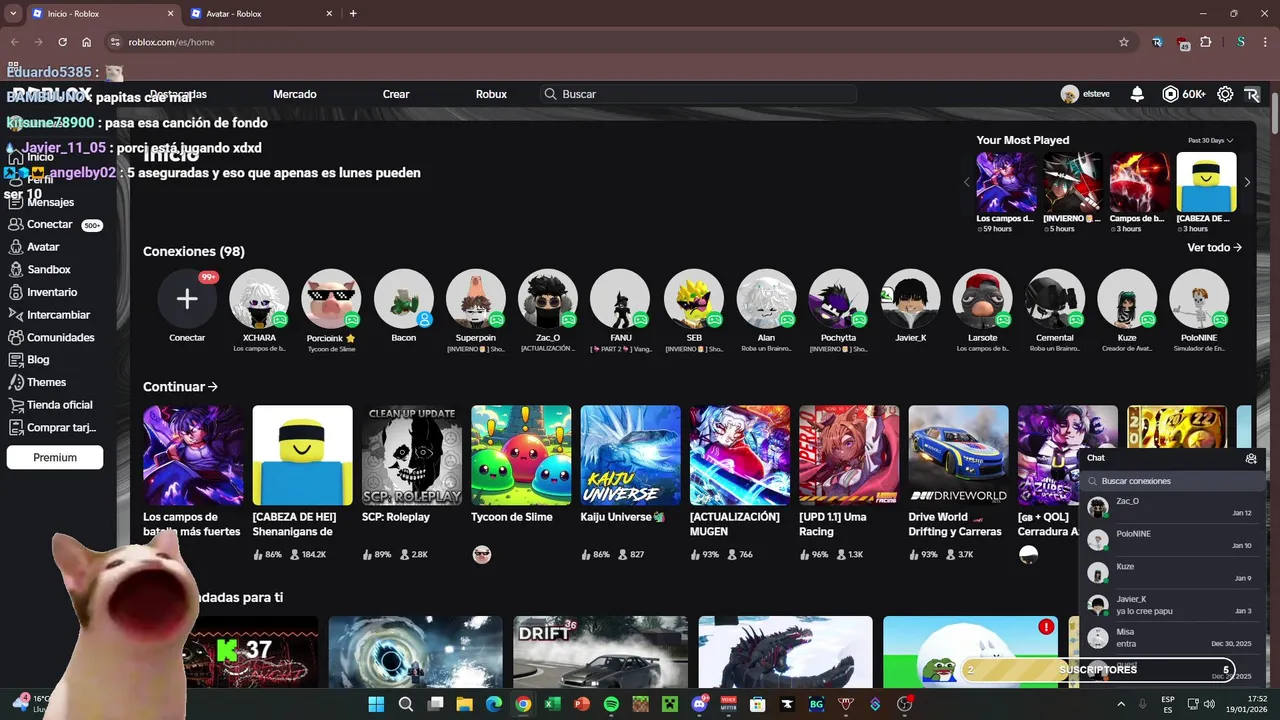Show next Most Played games arrow
Screen dimensions: 1280x720
click(1247, 182)
